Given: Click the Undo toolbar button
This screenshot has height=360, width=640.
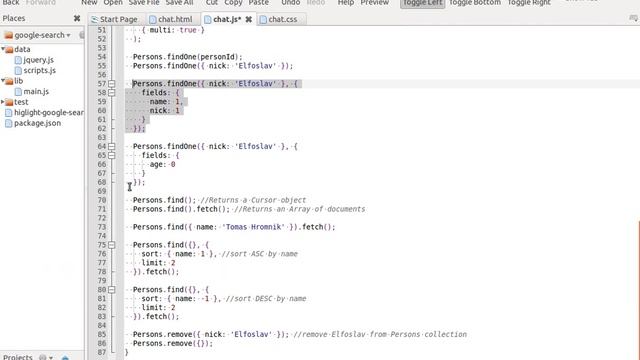Looking at the screenshot, I should click(291, 2).
